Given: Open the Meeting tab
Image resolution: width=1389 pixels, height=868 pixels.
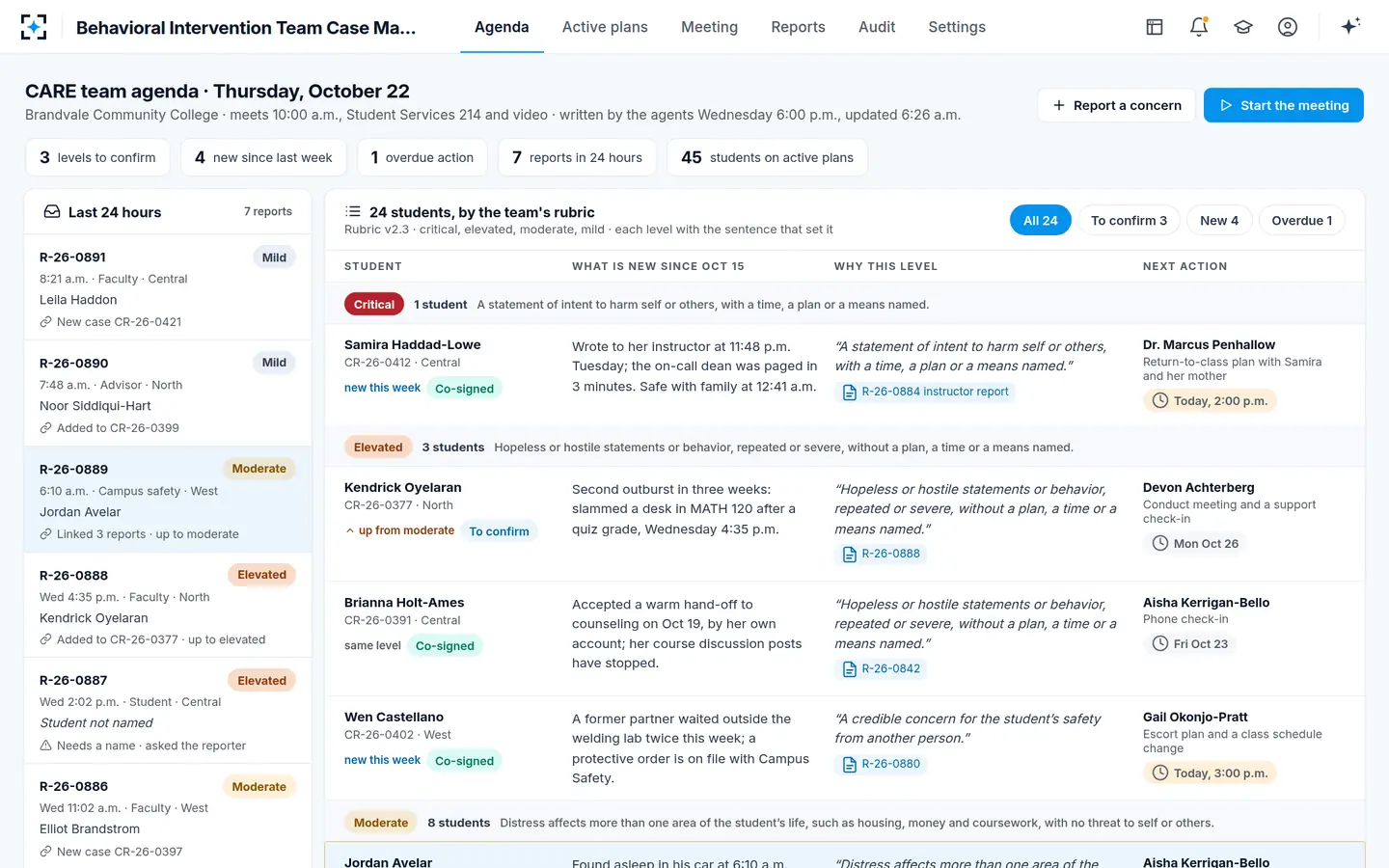Looking at the screenshot, I should coord(709,27).
